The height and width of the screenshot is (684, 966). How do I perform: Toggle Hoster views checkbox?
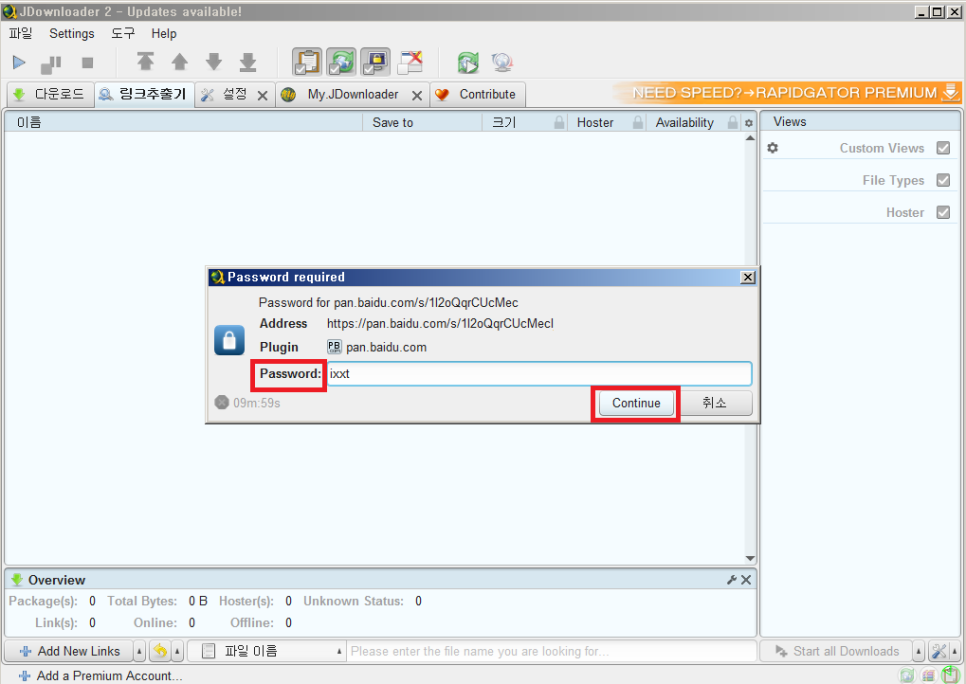(943, 212)
